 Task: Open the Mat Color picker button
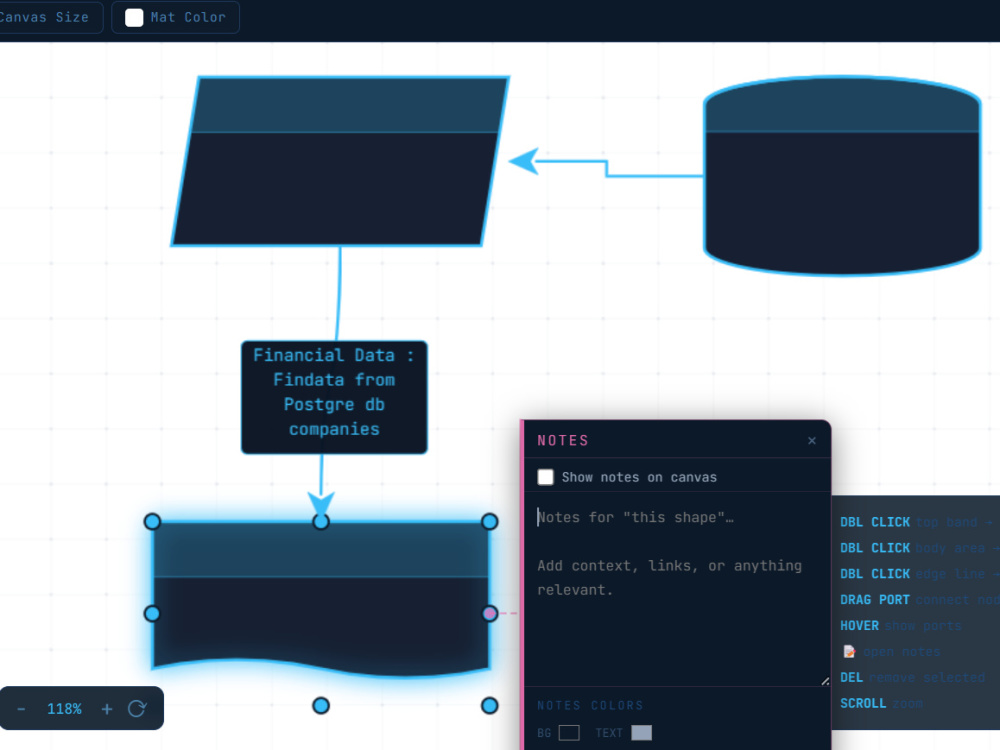[175, 17]
